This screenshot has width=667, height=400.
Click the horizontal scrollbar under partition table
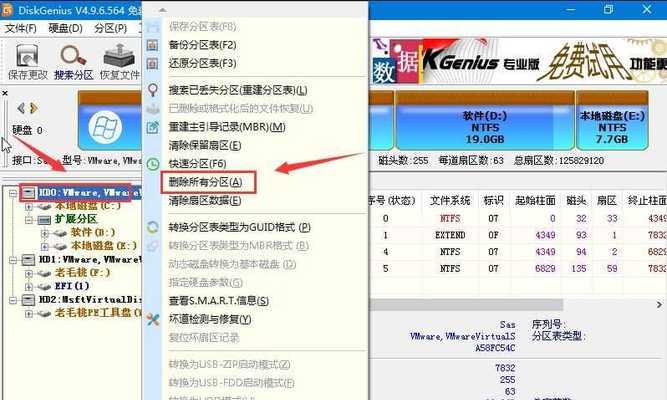[x=466, y=305]
